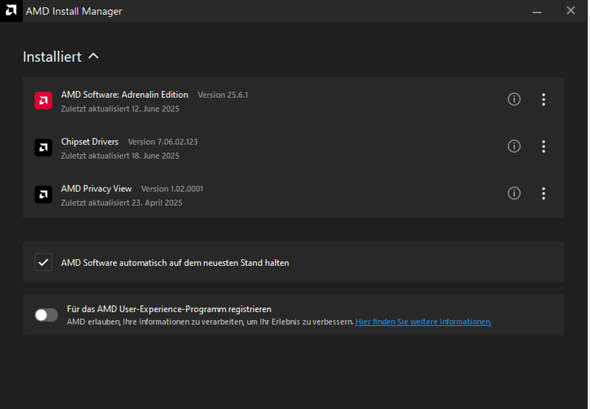Click the AMD Privacy View icon
Viewport: 590px width, 409px height.
pos(43,195)
